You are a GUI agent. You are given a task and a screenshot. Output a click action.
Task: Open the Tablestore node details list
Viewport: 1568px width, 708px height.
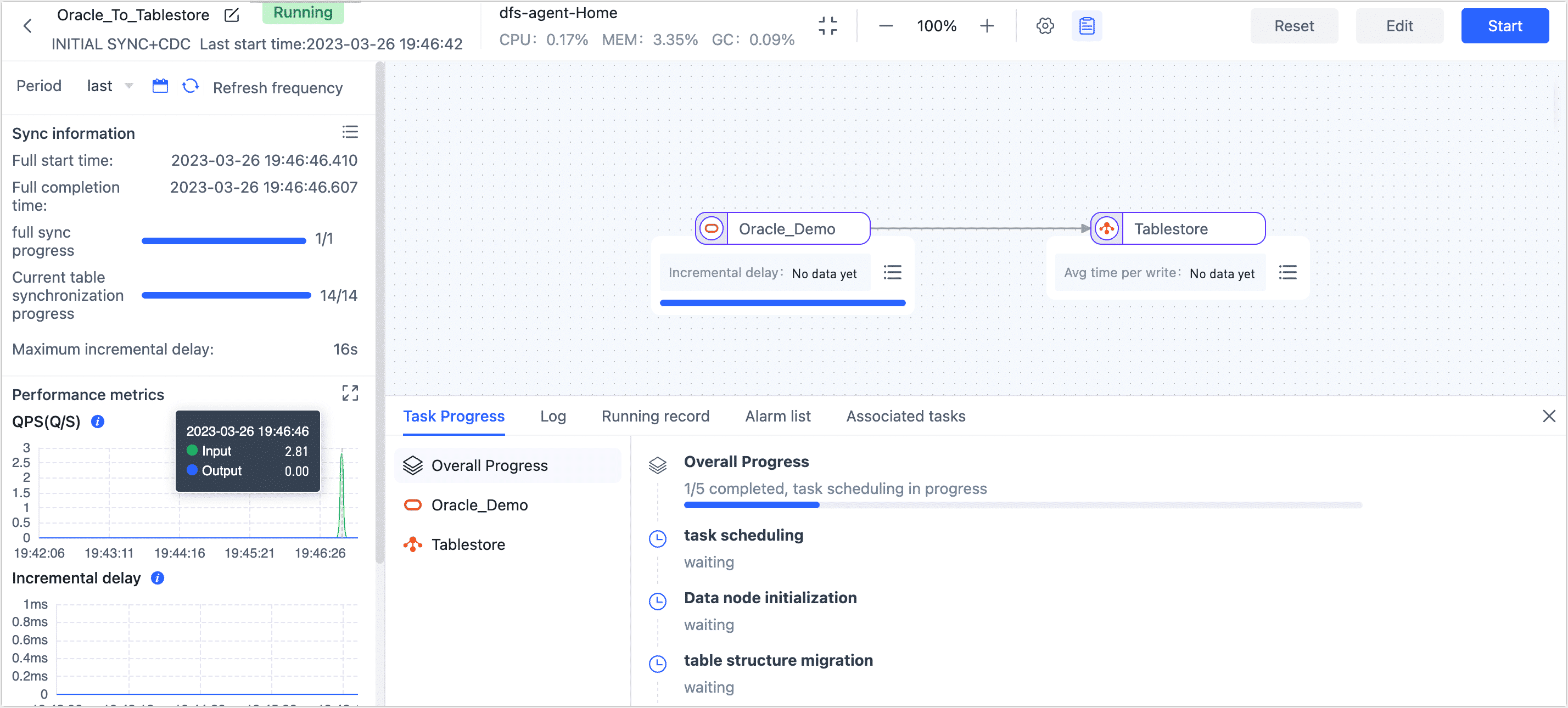1287,272
